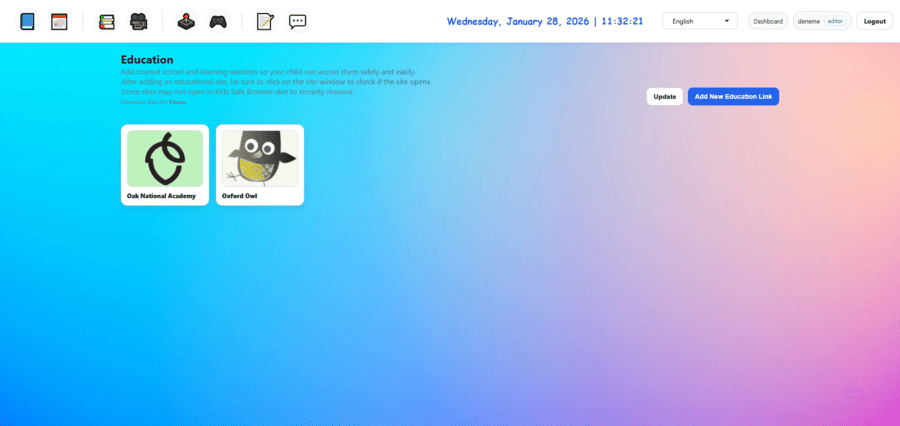
Task: Open the notepad with pencil icon
Action: (265, 22)
